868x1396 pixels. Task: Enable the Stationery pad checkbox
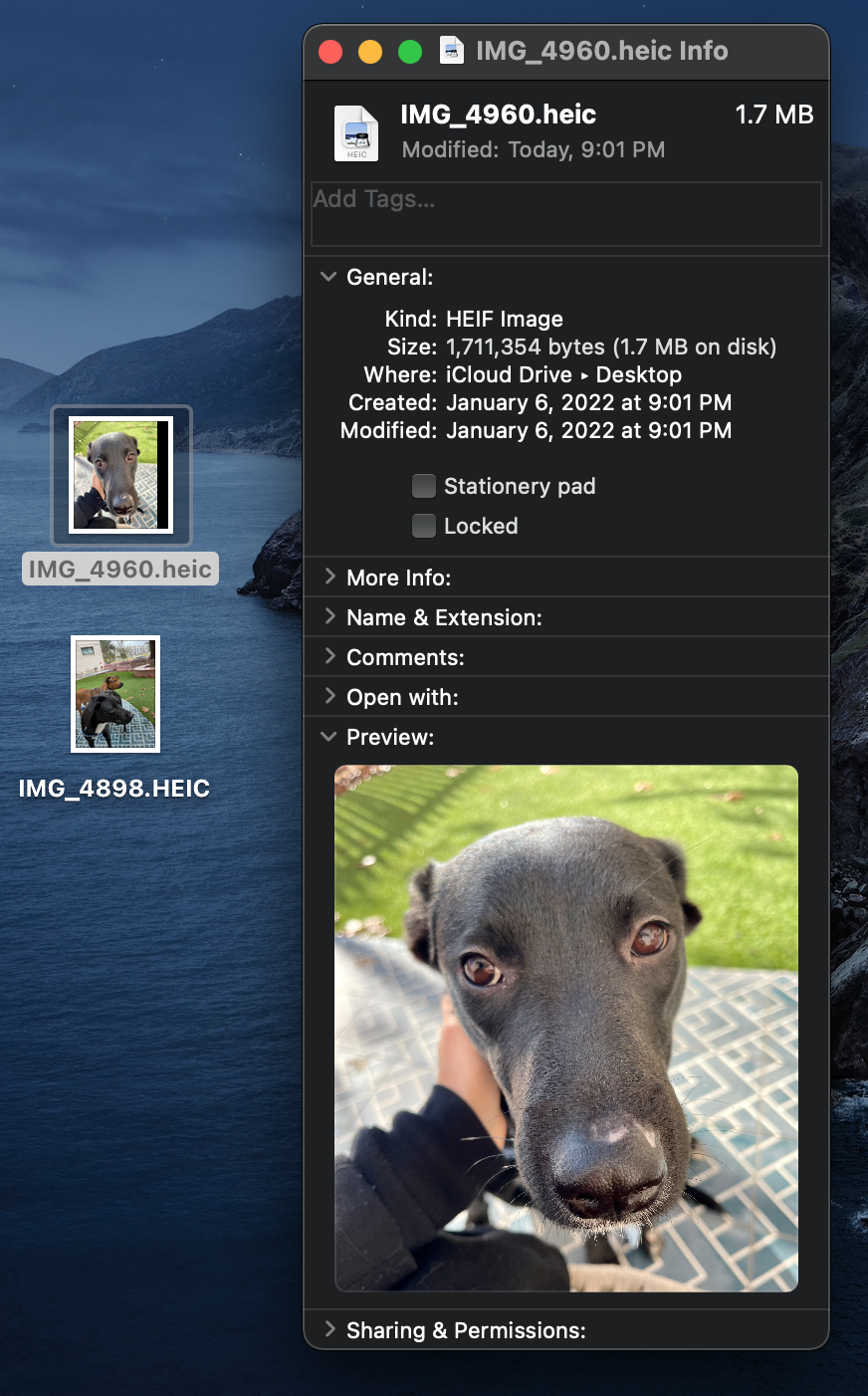[x=424, y=486]
